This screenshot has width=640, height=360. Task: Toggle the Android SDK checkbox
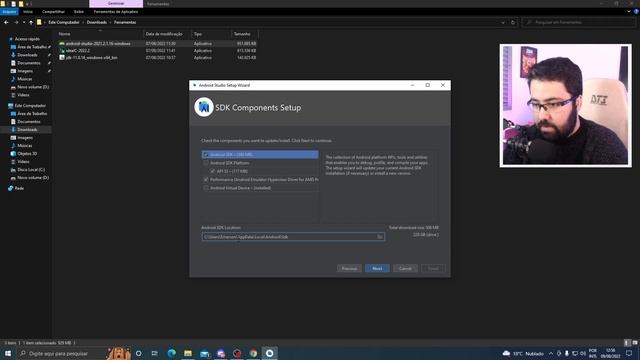(x=206, y=155)
